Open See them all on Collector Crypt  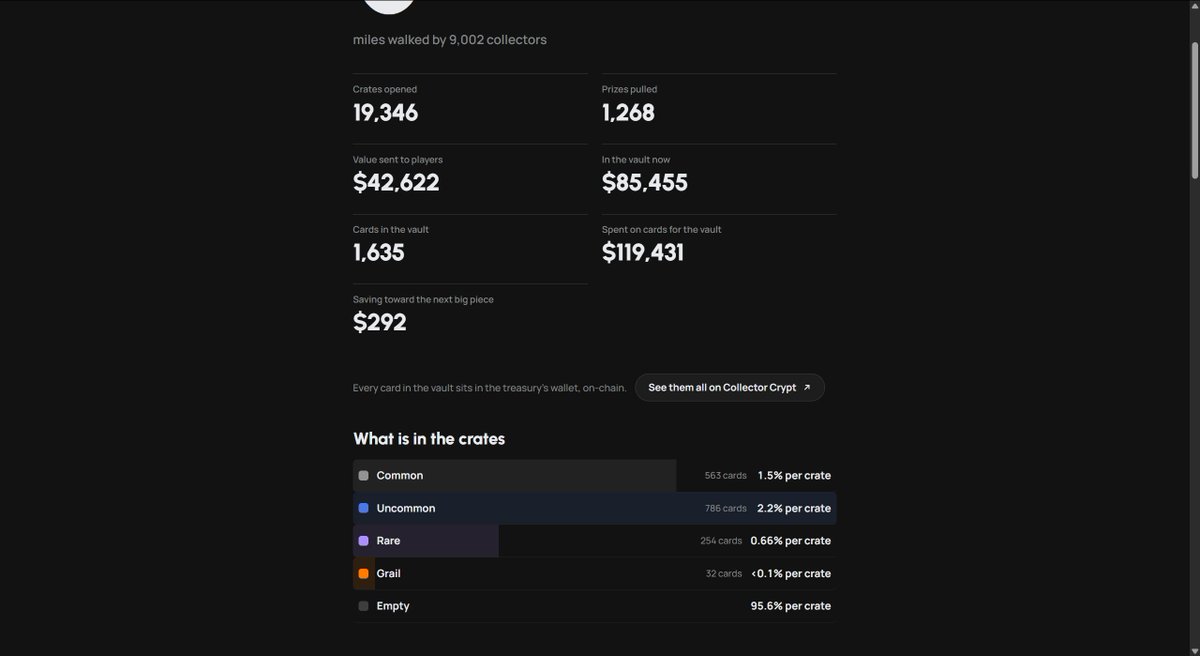pos(729,387)
